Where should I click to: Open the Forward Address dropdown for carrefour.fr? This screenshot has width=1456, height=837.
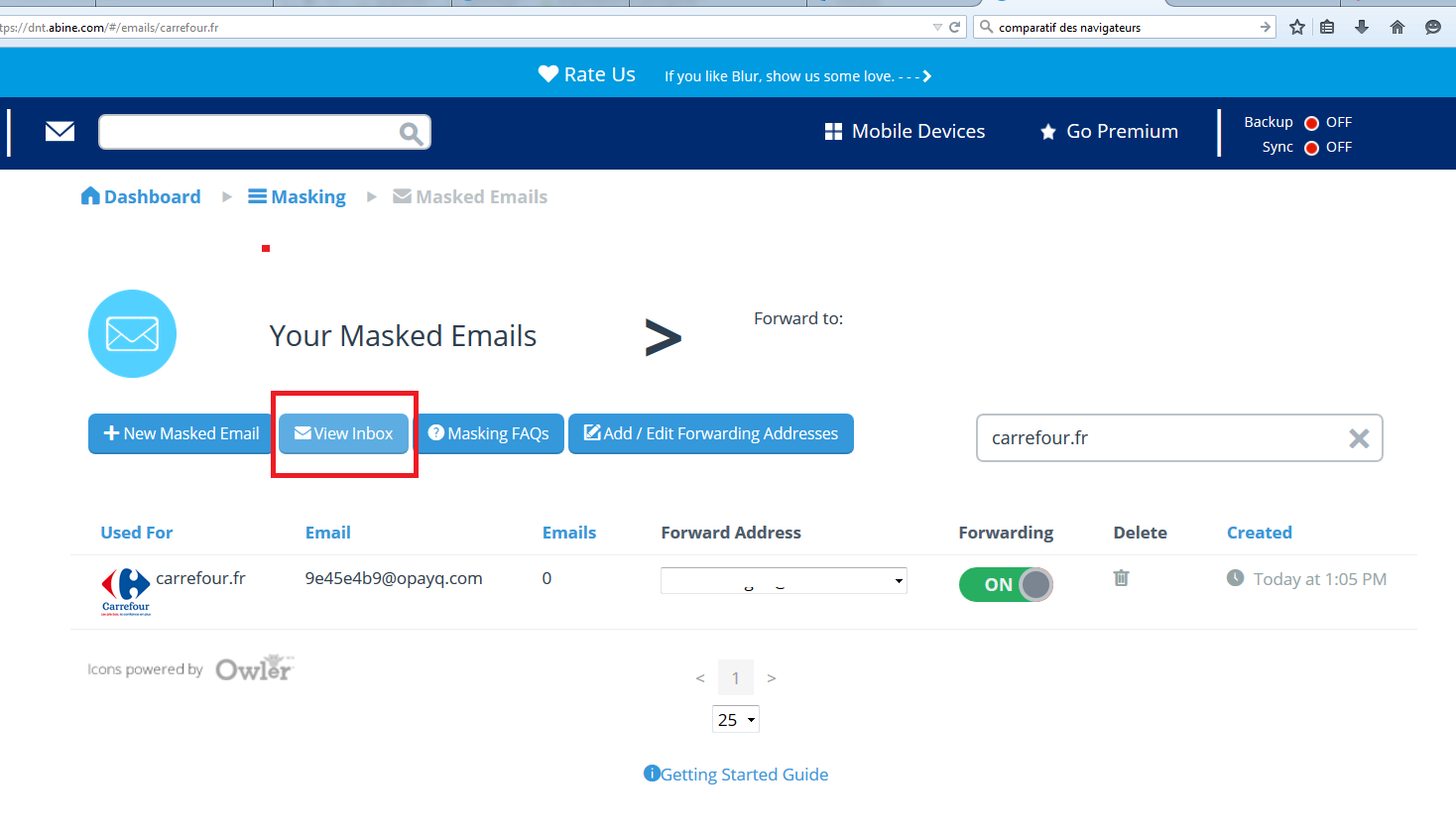click(784, 580)
